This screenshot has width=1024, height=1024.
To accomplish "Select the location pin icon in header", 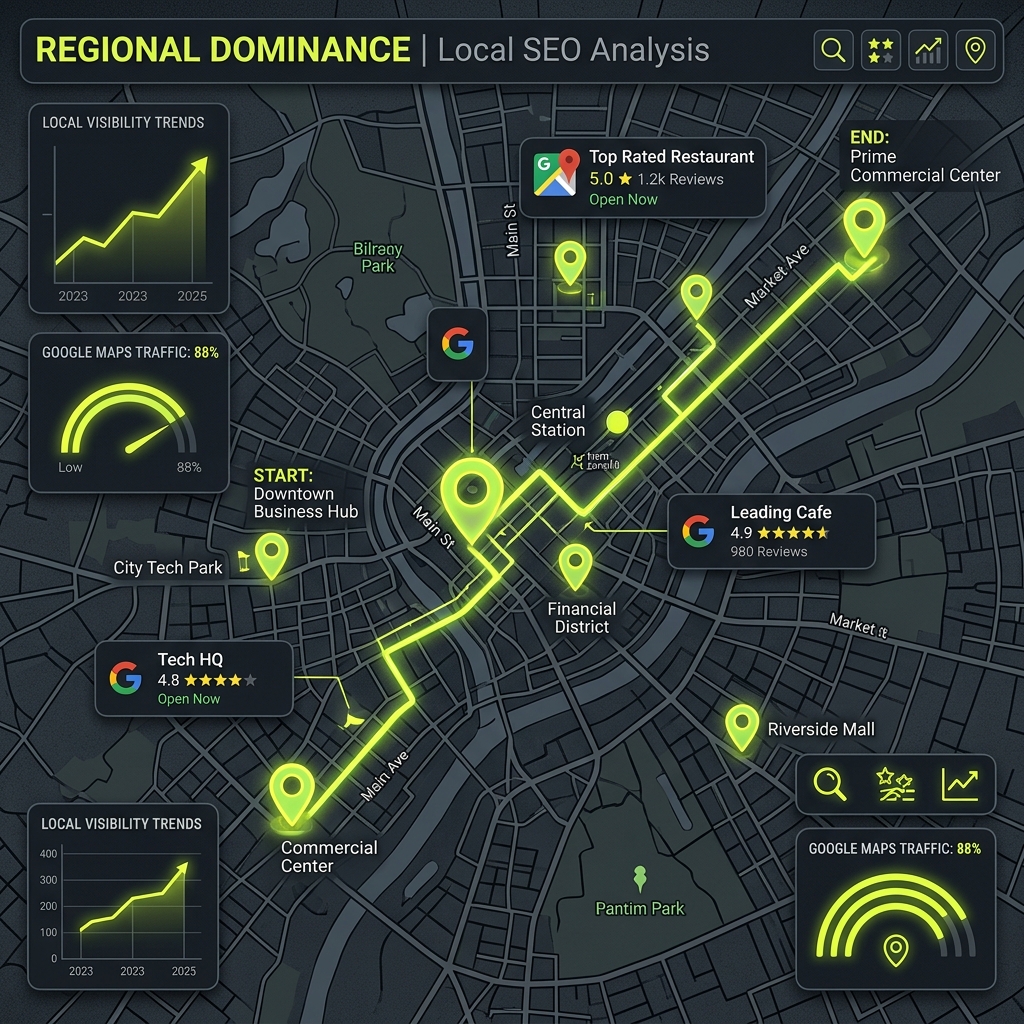I will 975,50.
